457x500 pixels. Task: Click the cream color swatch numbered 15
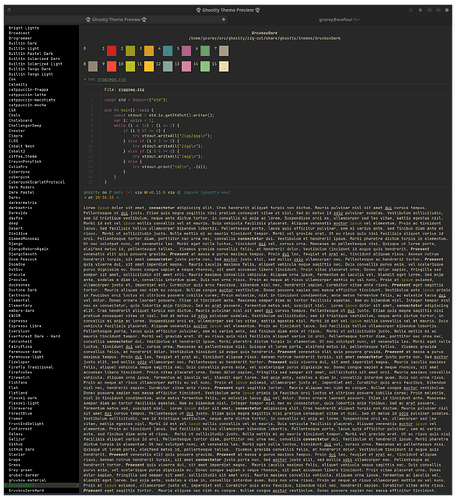tap(224, 66)
